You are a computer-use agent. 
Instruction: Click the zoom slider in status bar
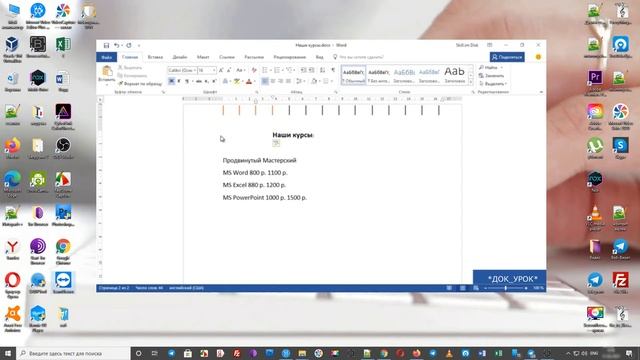click(505, 288)
